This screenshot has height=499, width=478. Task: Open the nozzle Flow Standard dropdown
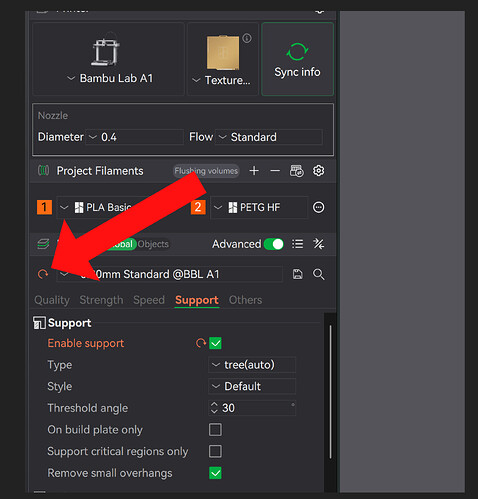click(x=269, y=137)
